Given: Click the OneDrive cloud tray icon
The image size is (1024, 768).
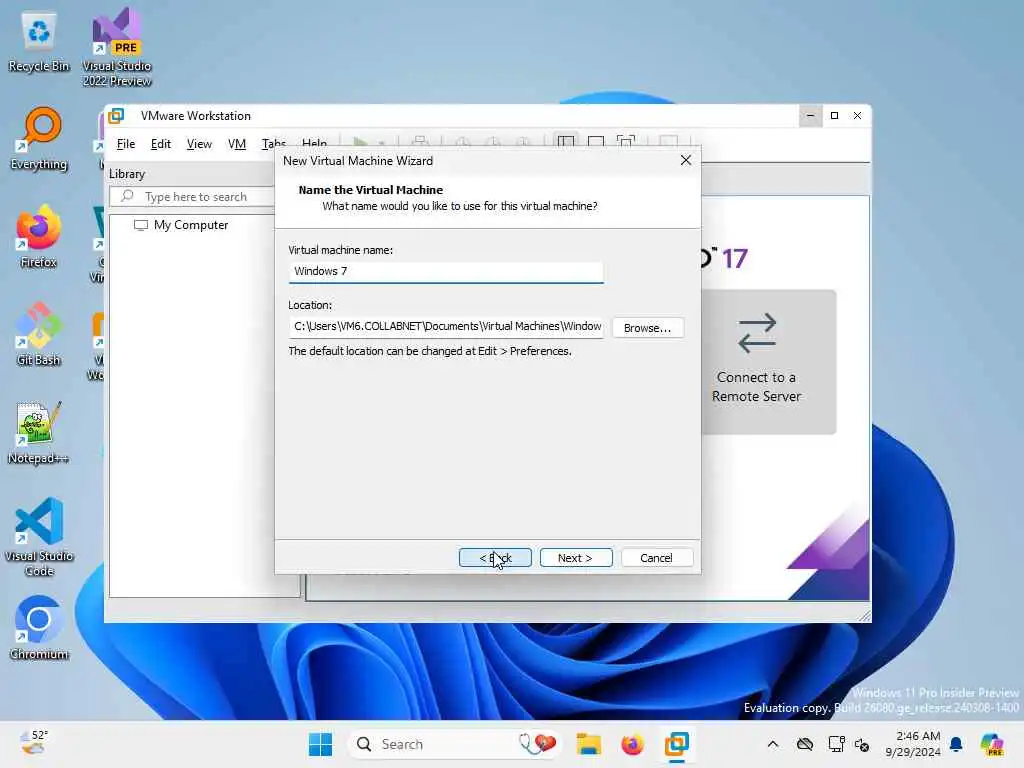Looking at the screenshot, I should tap(805, 744).
